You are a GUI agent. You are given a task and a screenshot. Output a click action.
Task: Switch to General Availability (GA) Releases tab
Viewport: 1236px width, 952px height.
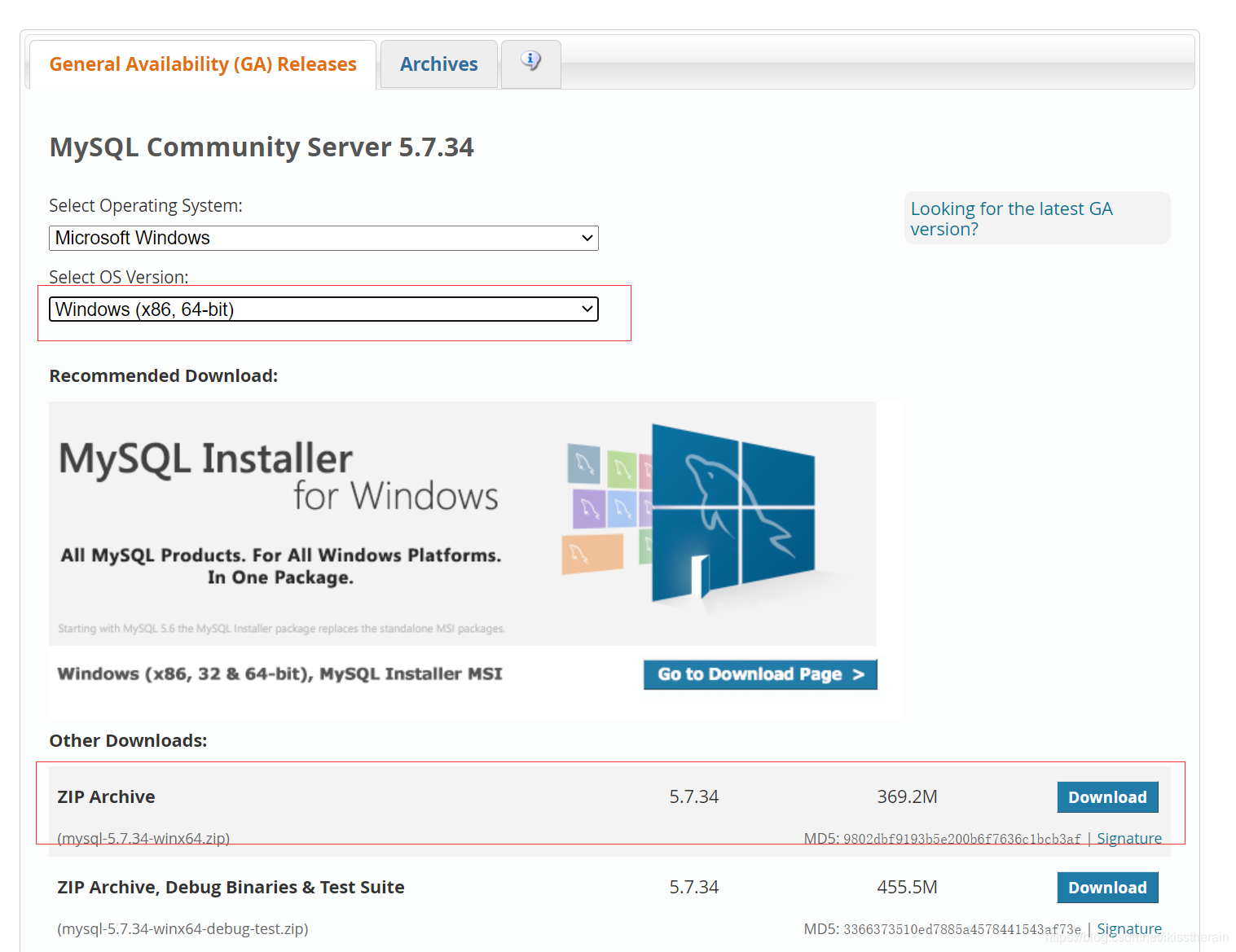pyautogui.click(x=203, y=64)
